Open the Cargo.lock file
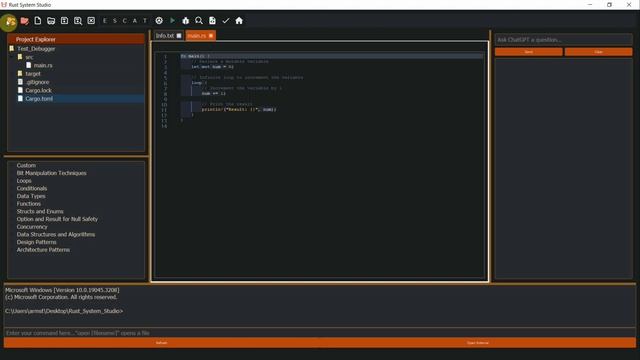The image size is (640, 360). click(x=38, y=91)
